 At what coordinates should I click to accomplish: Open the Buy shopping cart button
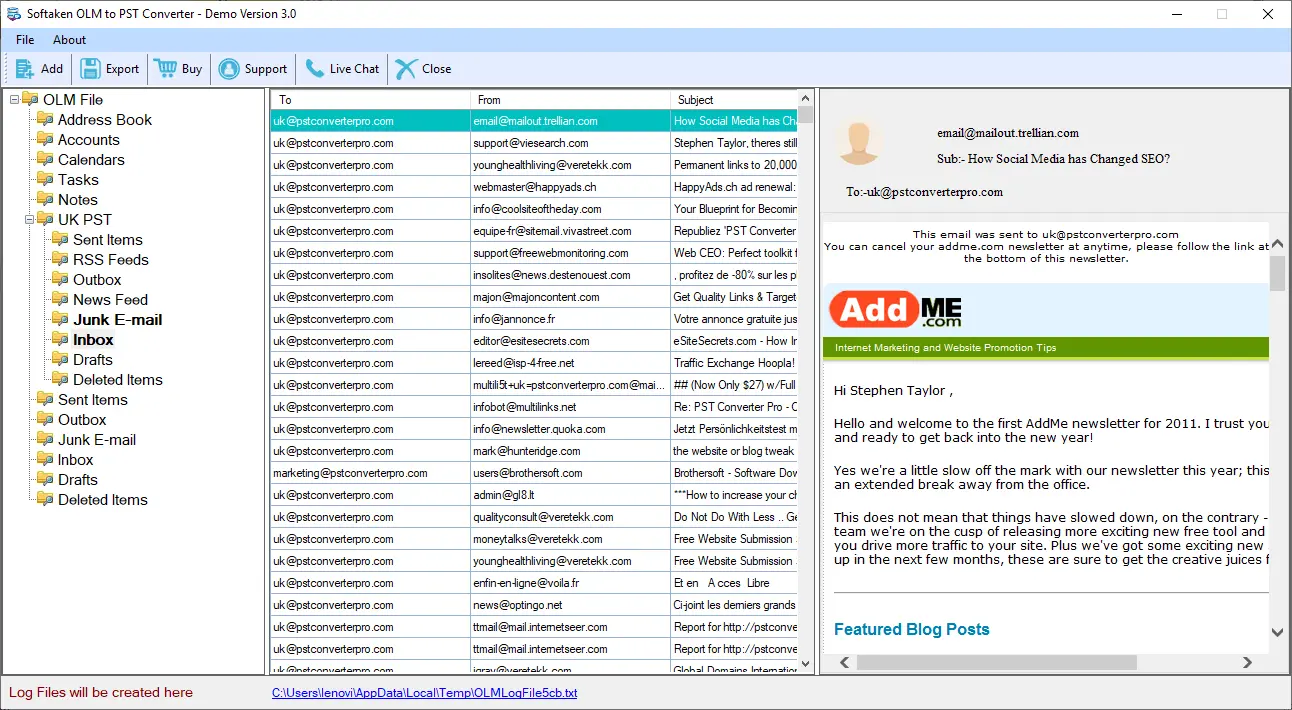178,69
